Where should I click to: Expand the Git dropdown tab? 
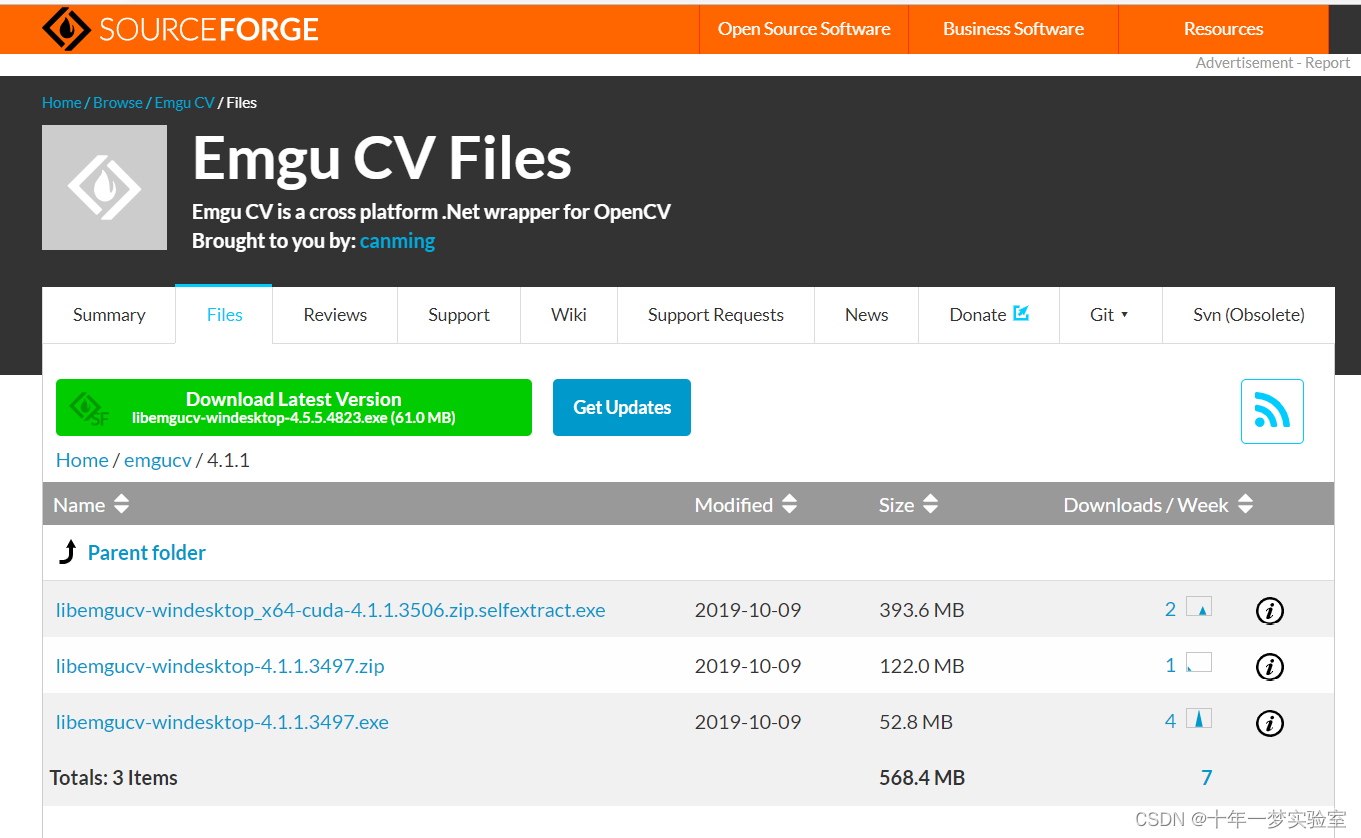tap(1110, 315)
